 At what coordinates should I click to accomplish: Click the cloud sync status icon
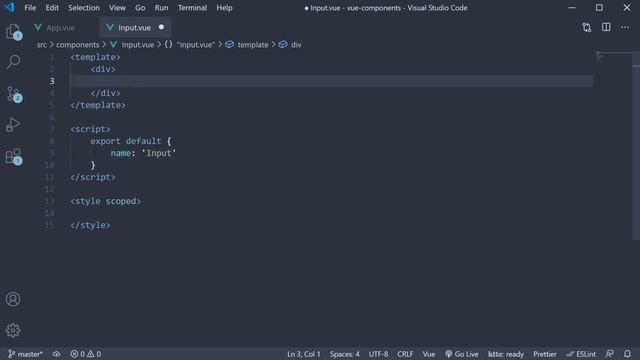56,354
